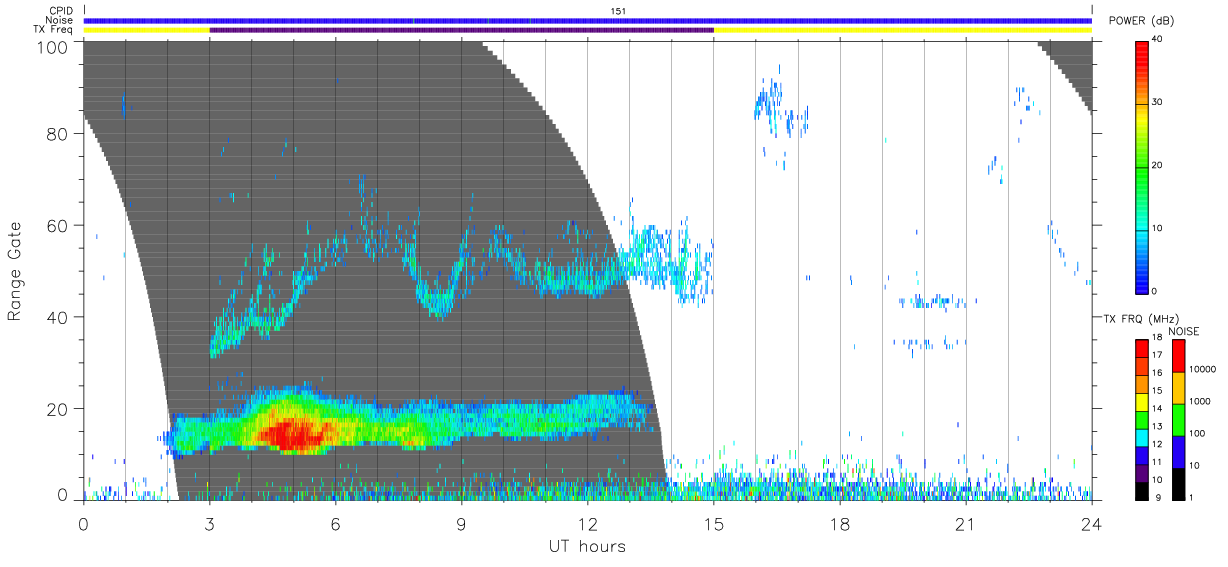Click the CPID value 151
The image size is (1228, 567).
click(x=617, y=10)
